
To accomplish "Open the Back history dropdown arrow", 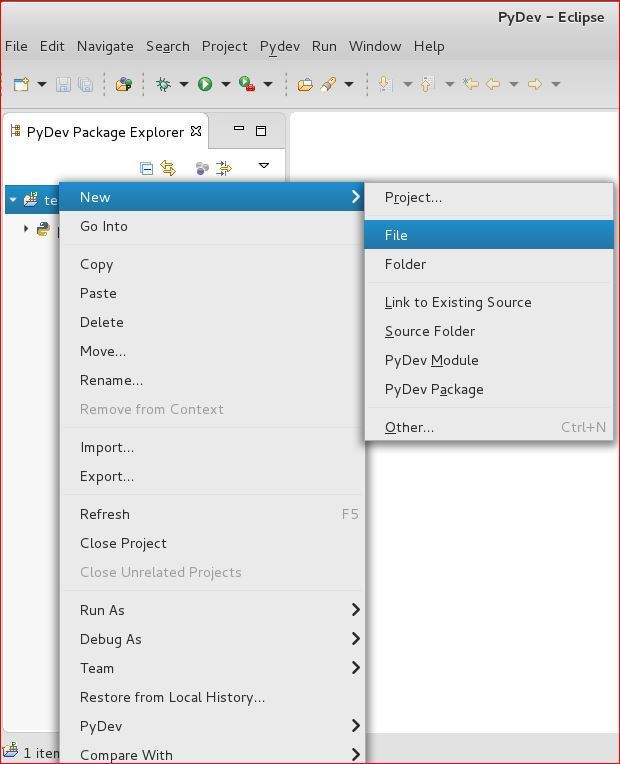I will click(514, 84).
